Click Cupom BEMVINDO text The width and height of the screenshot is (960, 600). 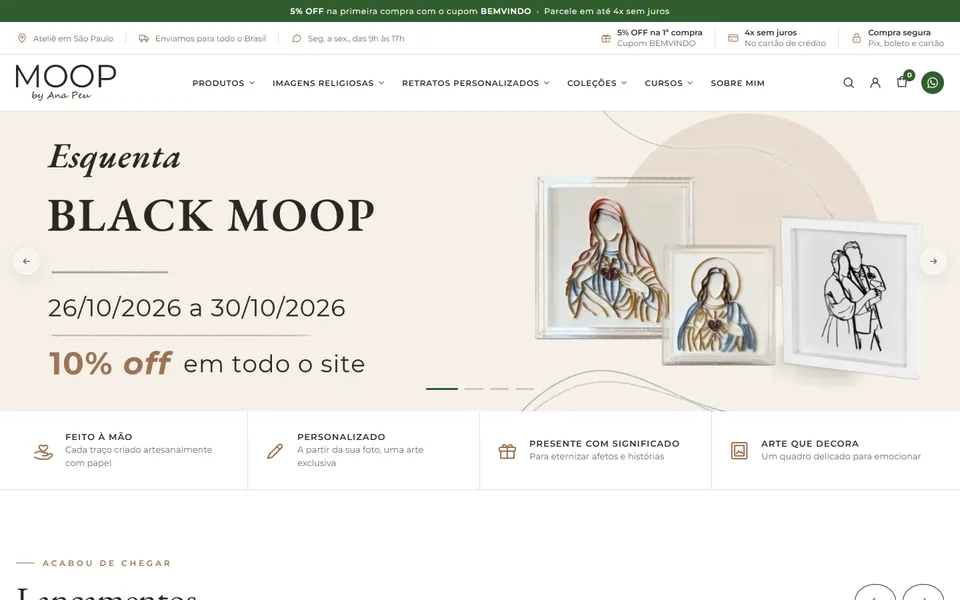(x=656, y=43)
